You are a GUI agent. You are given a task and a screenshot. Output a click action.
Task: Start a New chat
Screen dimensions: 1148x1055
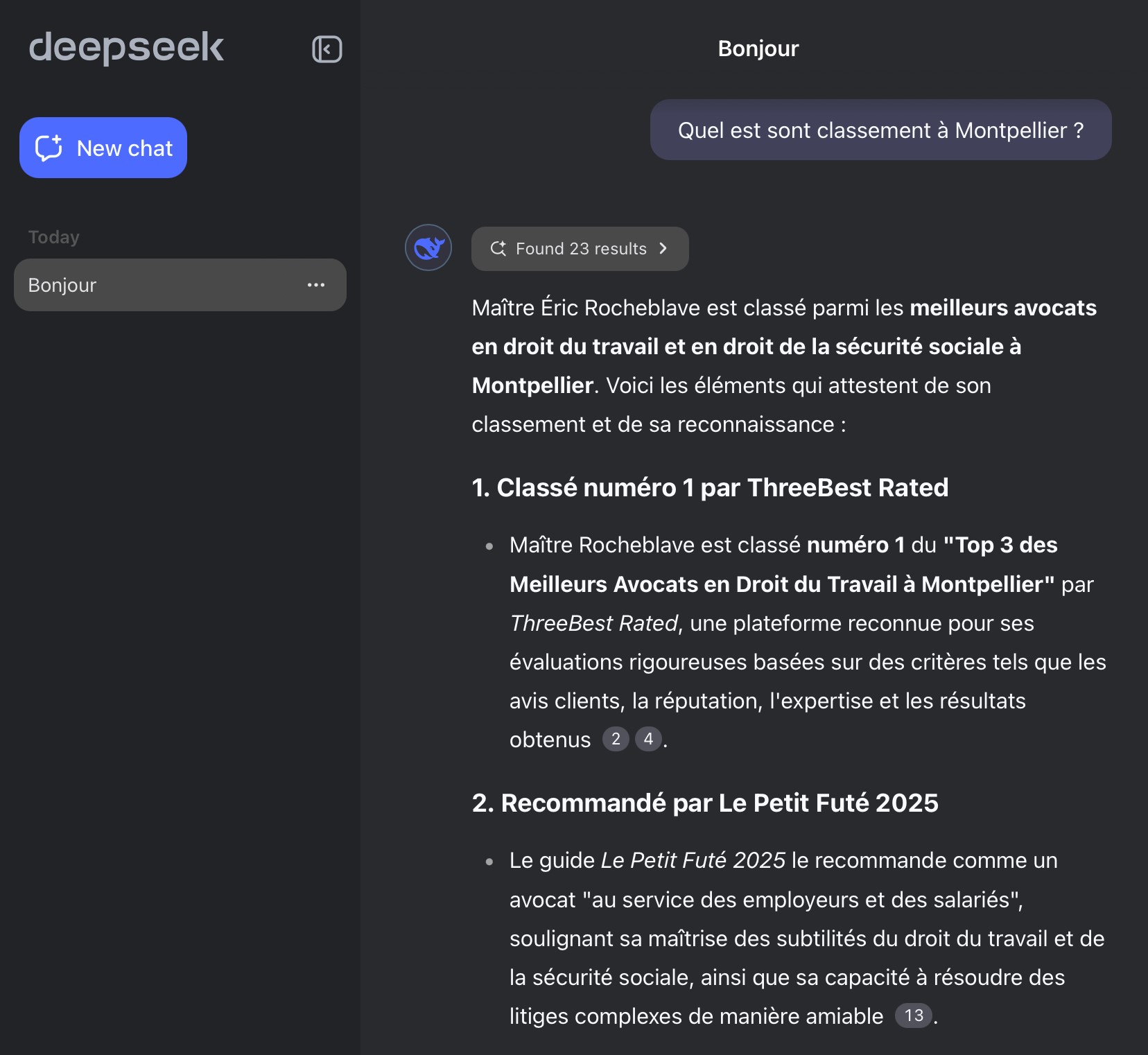103,148
